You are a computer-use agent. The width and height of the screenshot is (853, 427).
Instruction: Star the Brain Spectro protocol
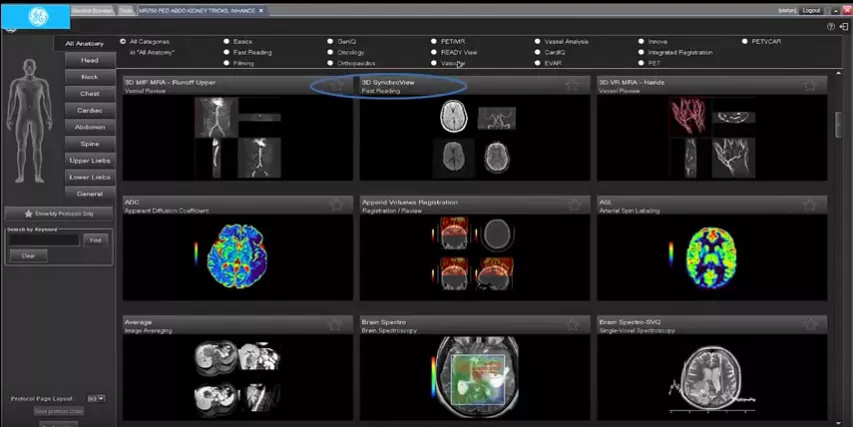[572, 325]
